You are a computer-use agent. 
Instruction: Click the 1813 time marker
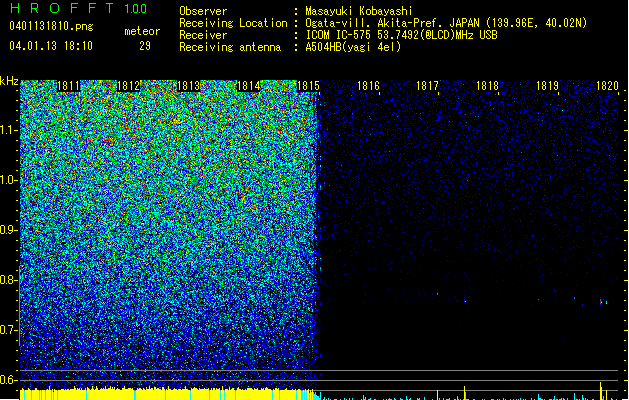click(188, 86)
